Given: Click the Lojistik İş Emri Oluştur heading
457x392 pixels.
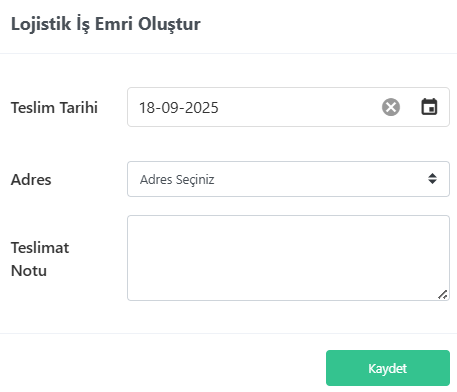Looking at the screenshot, I should click(x=106, y=24).
